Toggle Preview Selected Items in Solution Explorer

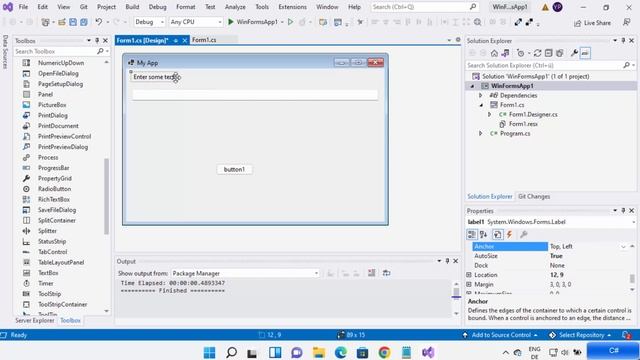point(585,53)
